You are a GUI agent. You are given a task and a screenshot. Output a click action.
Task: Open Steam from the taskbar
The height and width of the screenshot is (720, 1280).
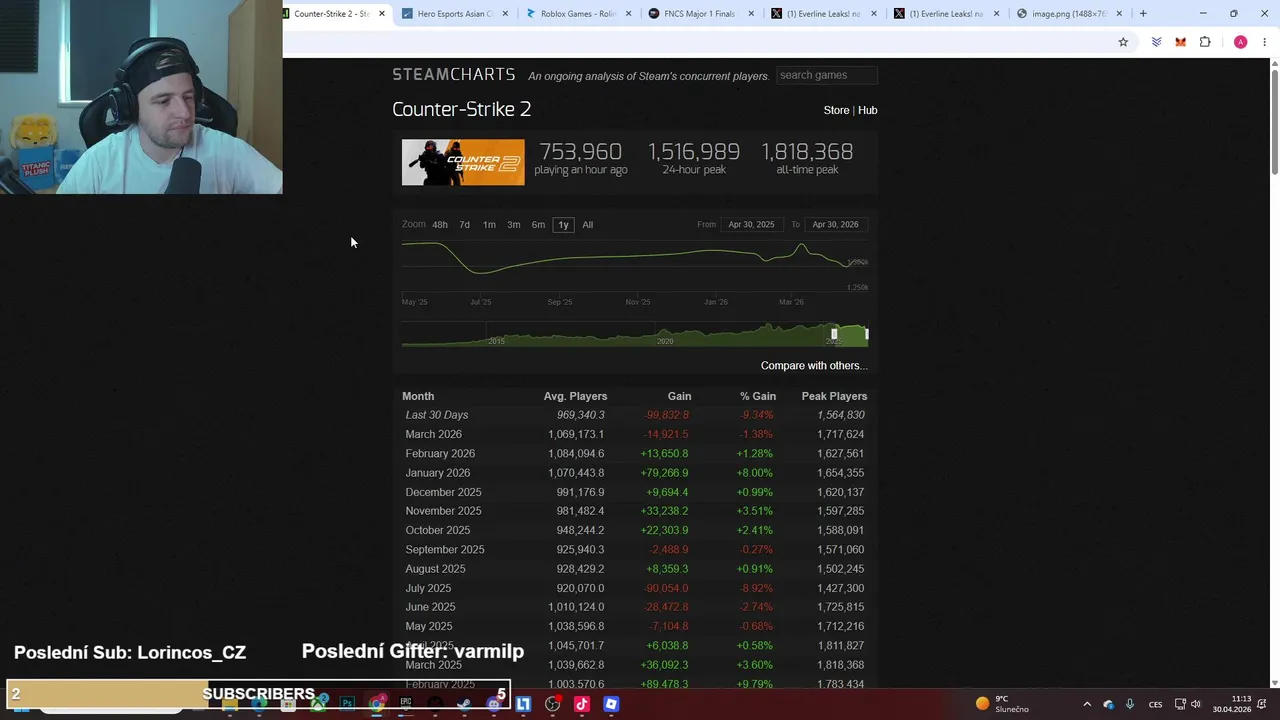click(464, 704)
